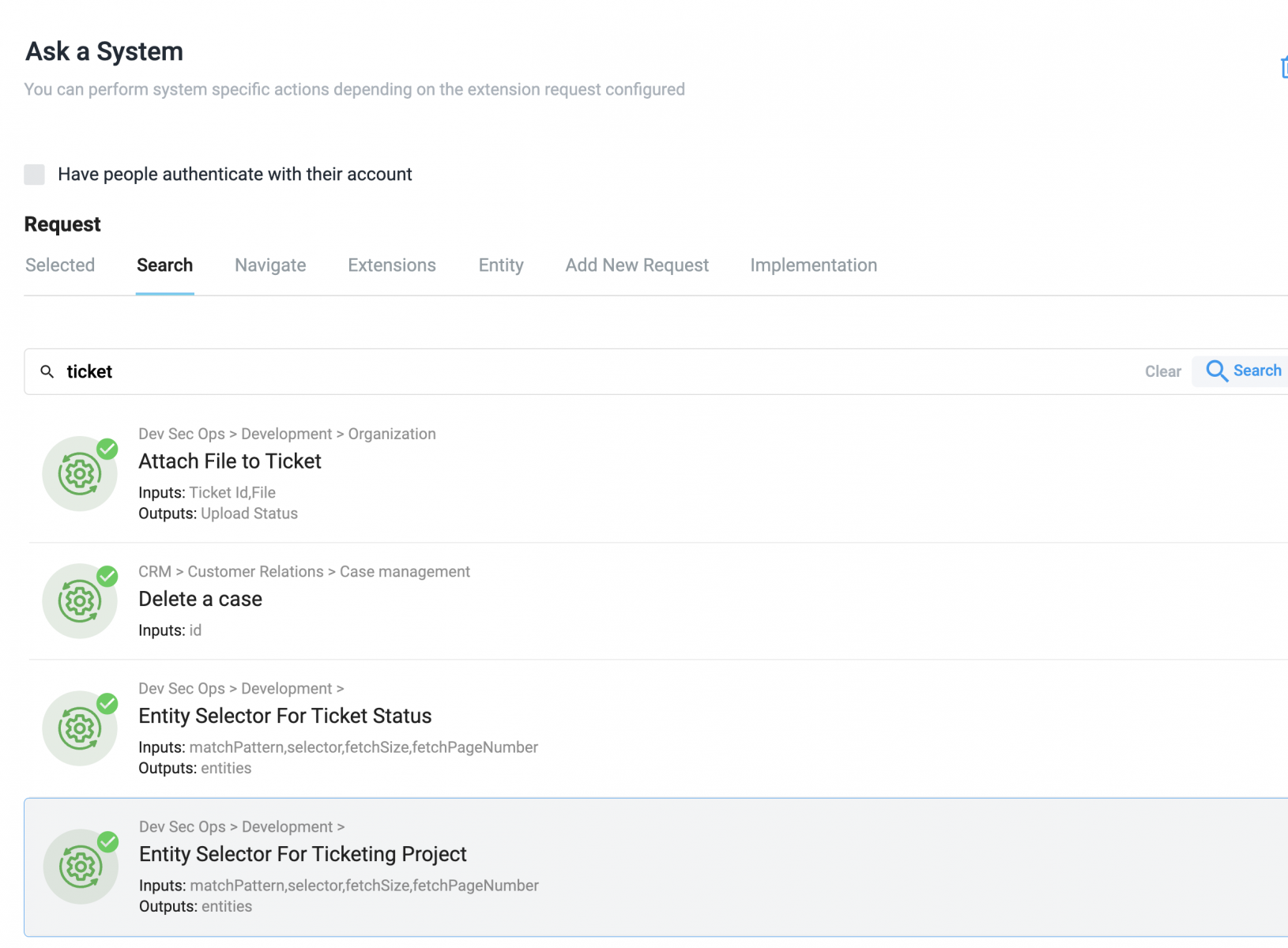Click the gear icon for Entity Selector For Ticketing Project
The image size is (1288, 948).
click(x=81, y=867)
